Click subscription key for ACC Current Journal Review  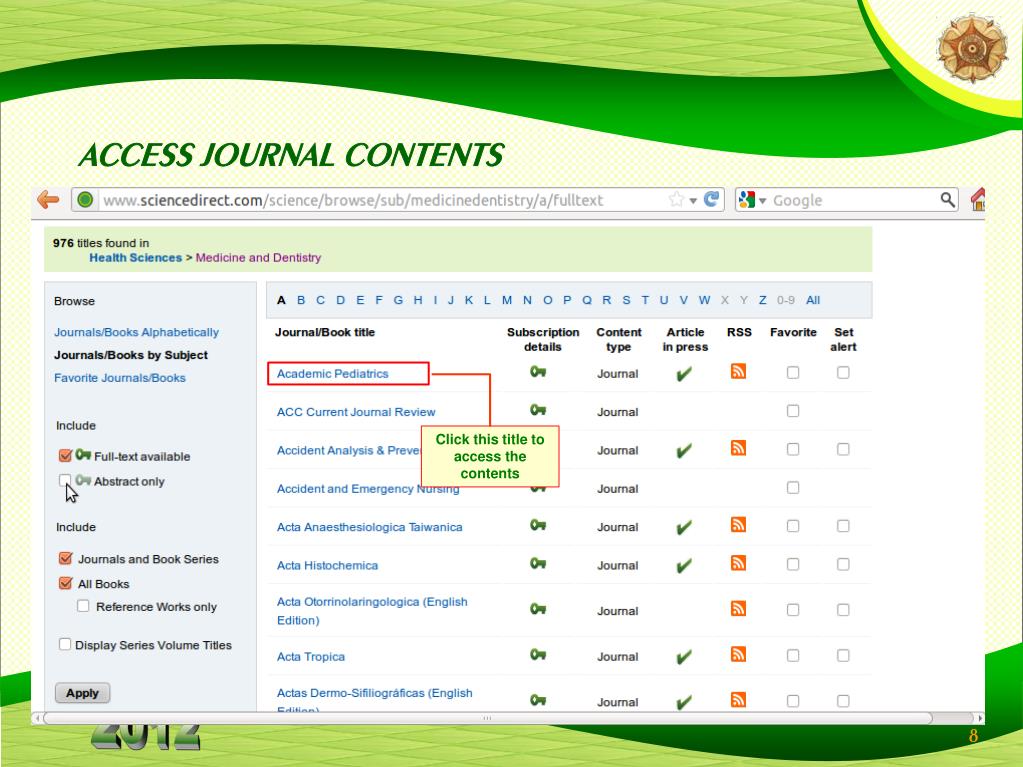[x=538, y=410]
